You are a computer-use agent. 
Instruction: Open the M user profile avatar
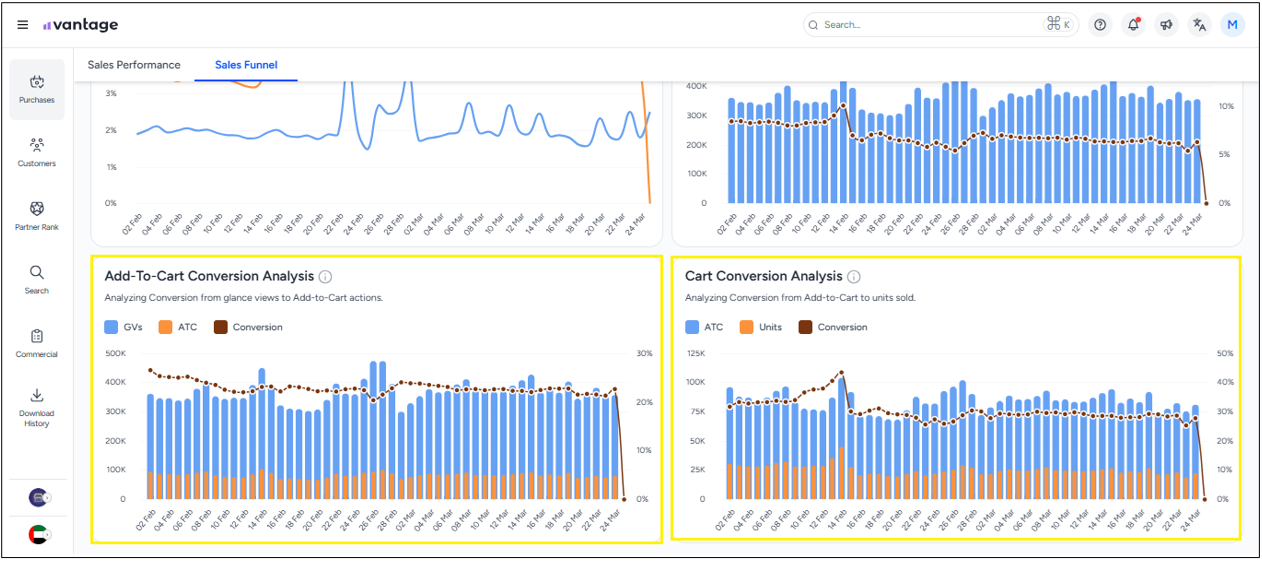(x=1232, y=25)
